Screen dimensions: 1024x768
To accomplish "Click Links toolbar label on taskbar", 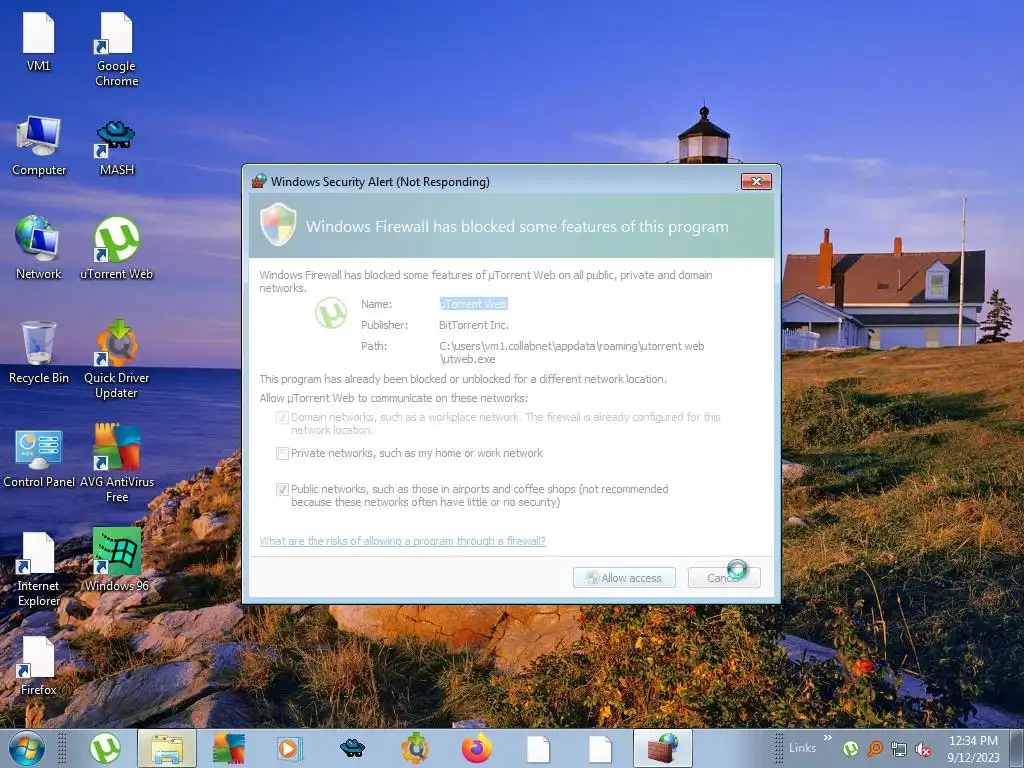I will (x=802, y=748).
